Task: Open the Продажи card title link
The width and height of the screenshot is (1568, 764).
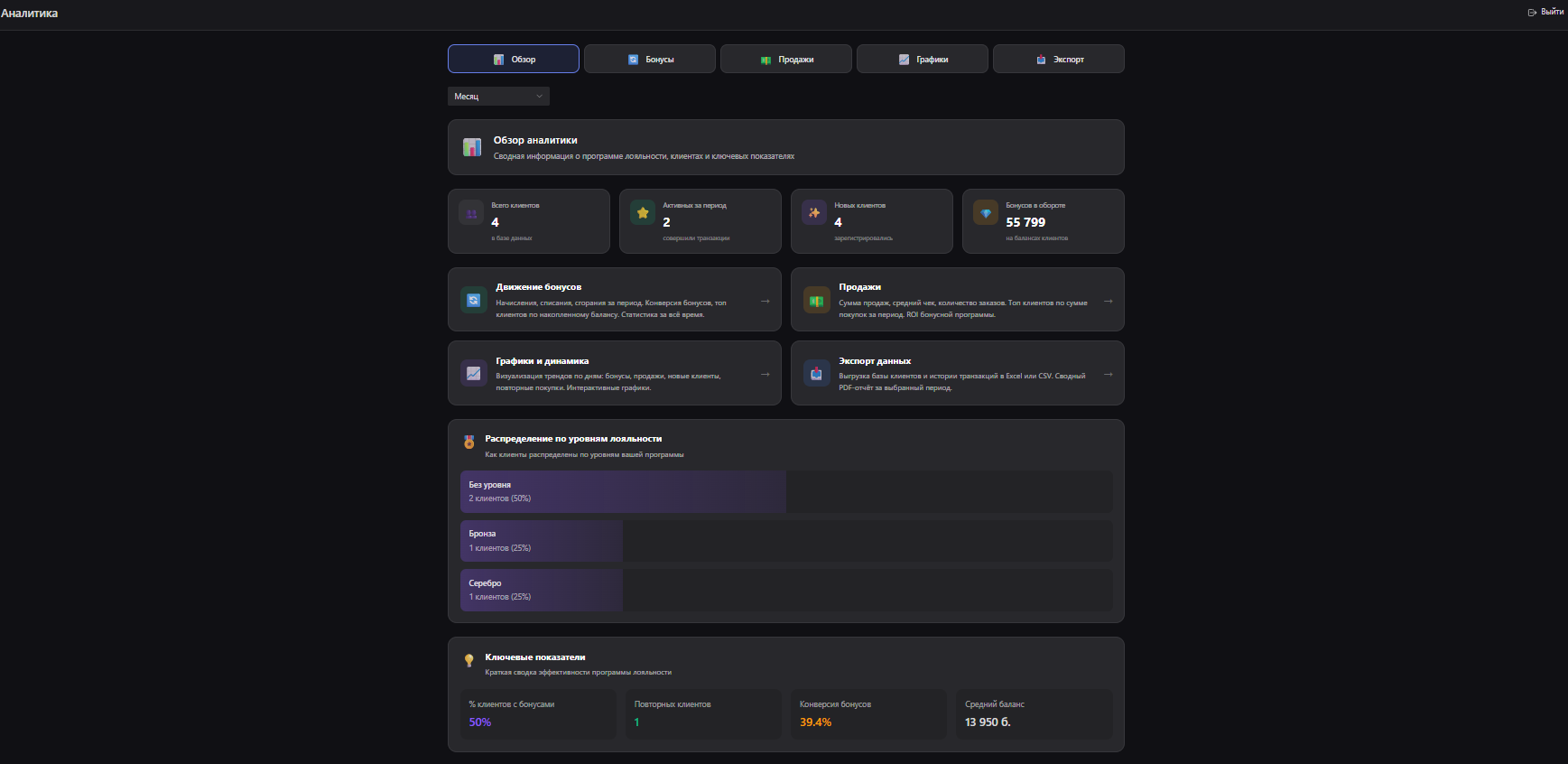Action: point(859,287)
